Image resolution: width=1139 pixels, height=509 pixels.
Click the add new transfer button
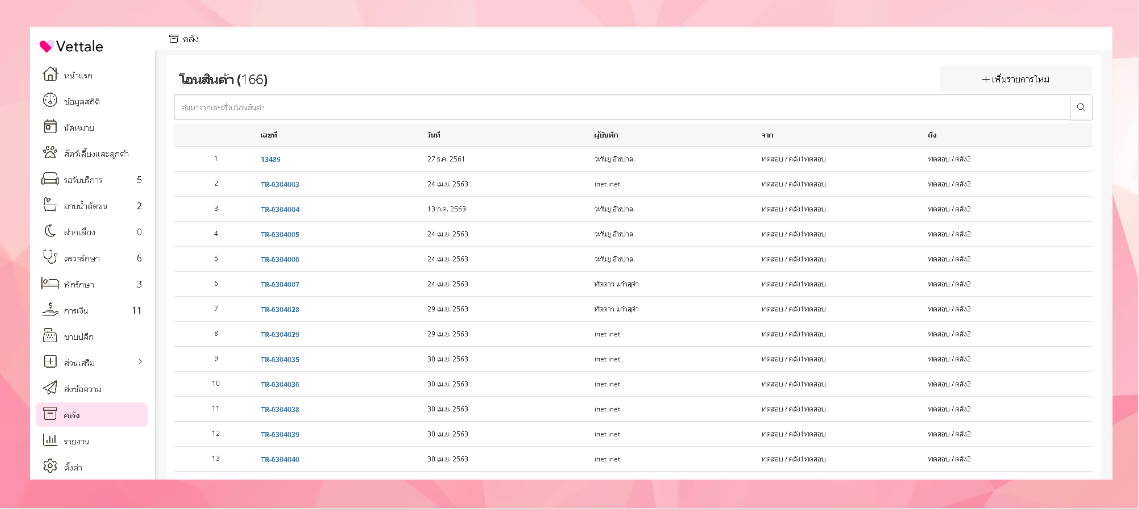click(x=1015, y=79)
